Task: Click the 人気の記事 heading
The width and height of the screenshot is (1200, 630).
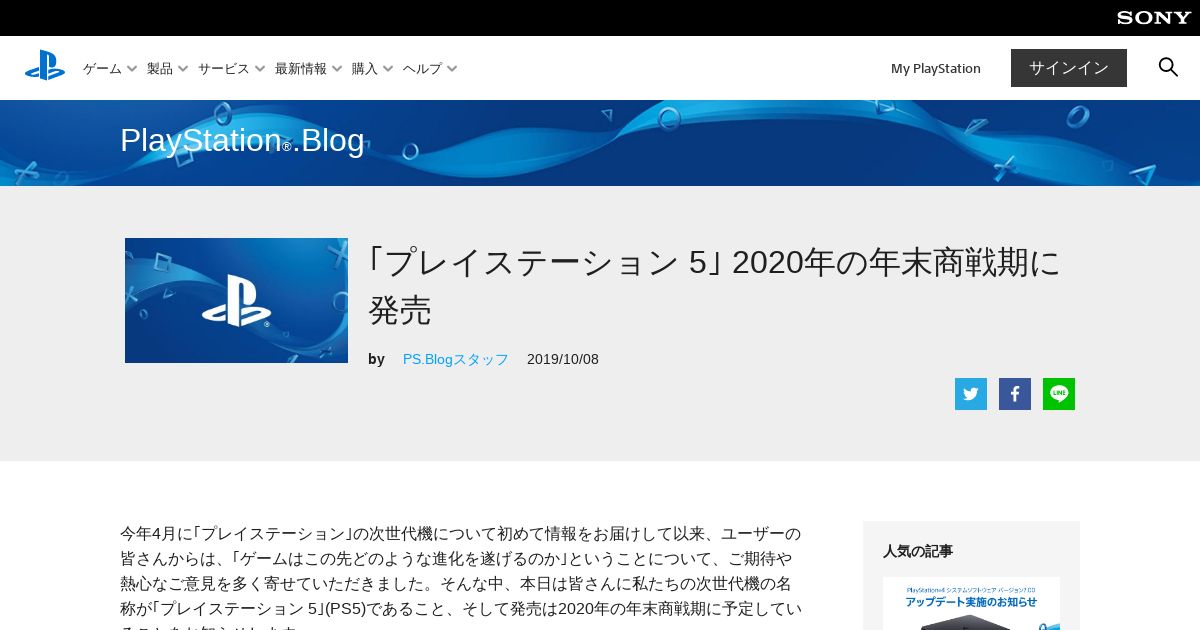Action: click(918, 551)
